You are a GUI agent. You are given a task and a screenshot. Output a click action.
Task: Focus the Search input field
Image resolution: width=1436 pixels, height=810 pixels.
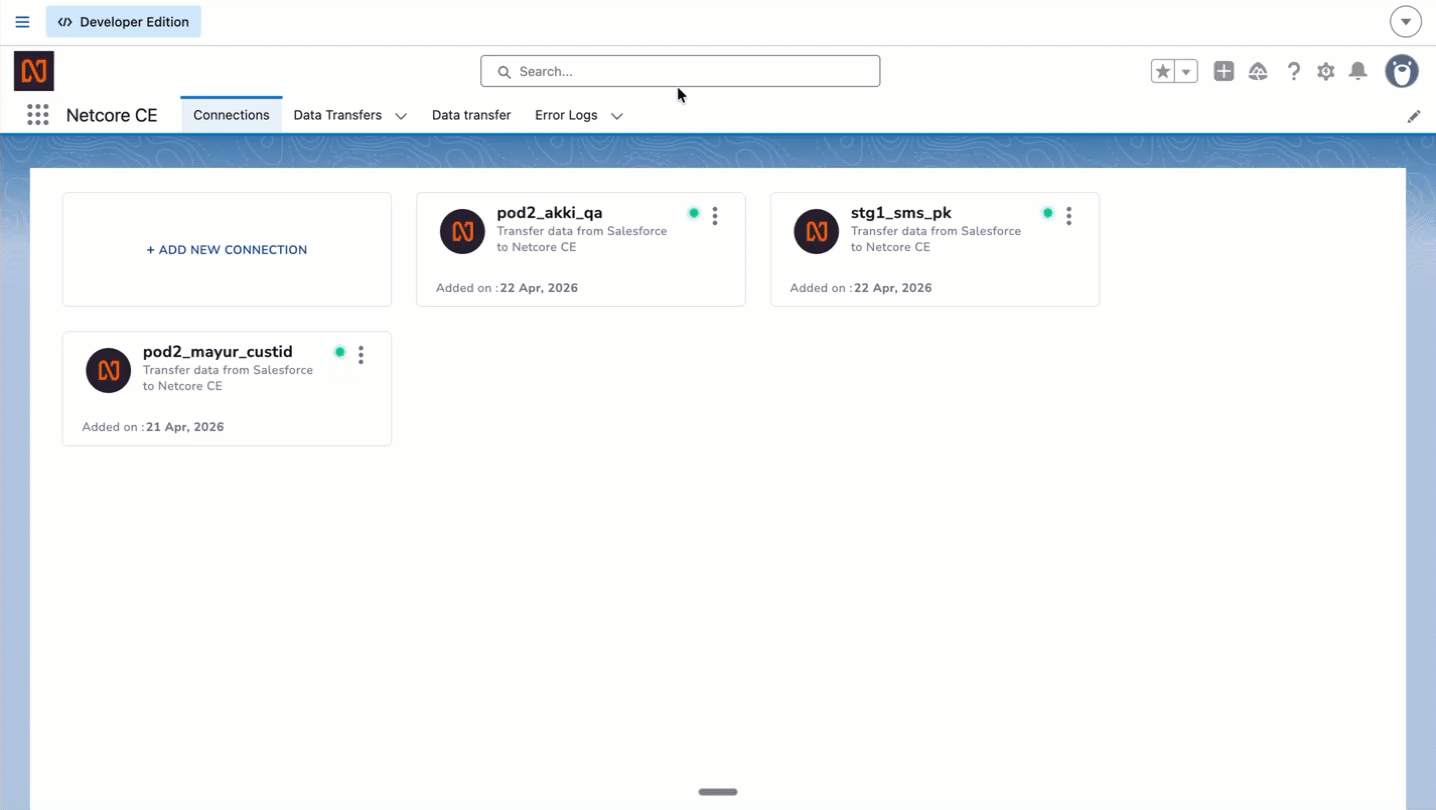(x=680, y=71)
